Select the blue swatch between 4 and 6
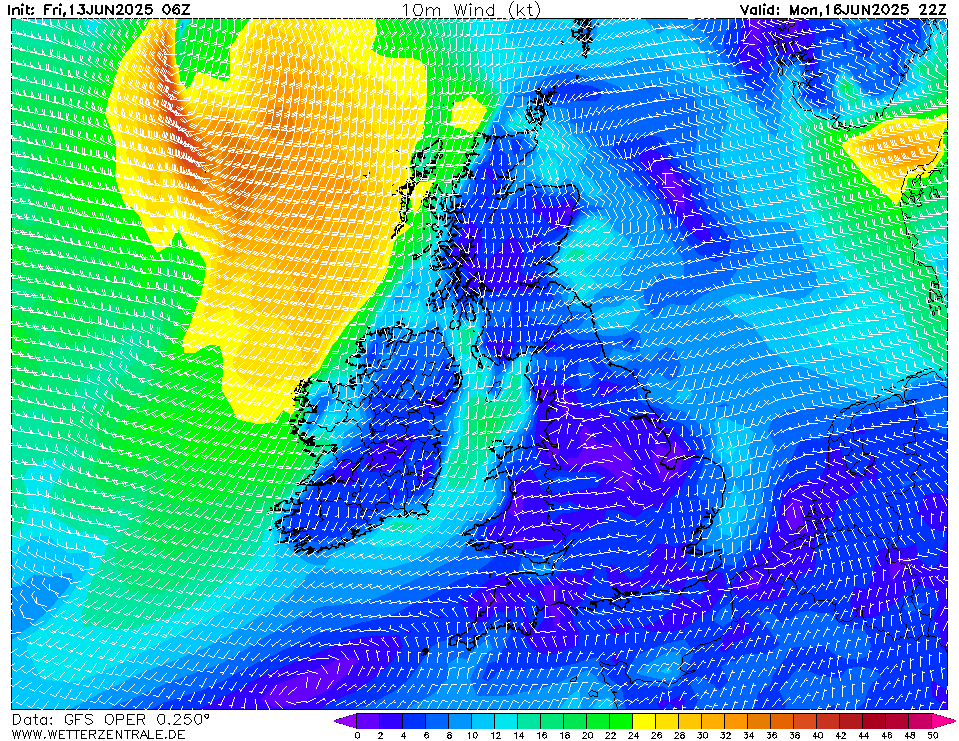Image resolution: width=959 pixels, height=741 pixels. coord(414,721)
